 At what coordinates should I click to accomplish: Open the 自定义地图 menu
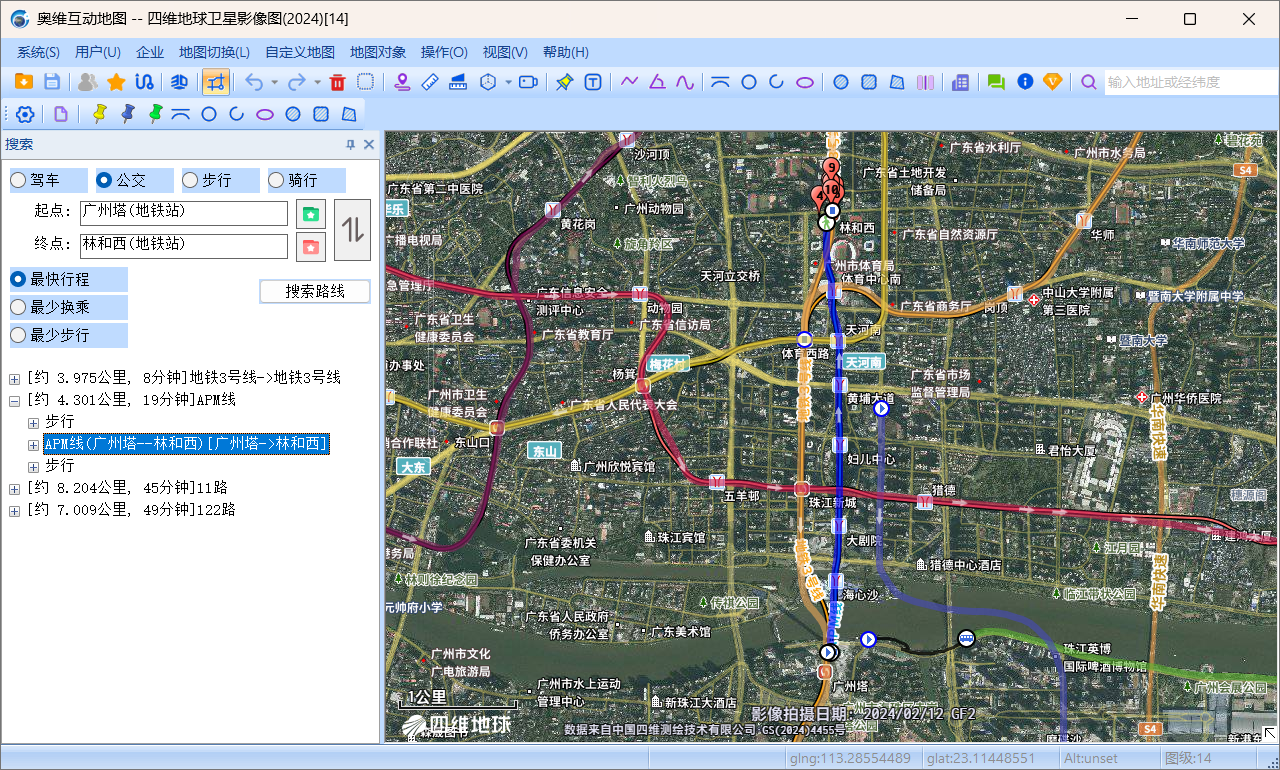tap(300, 52)
